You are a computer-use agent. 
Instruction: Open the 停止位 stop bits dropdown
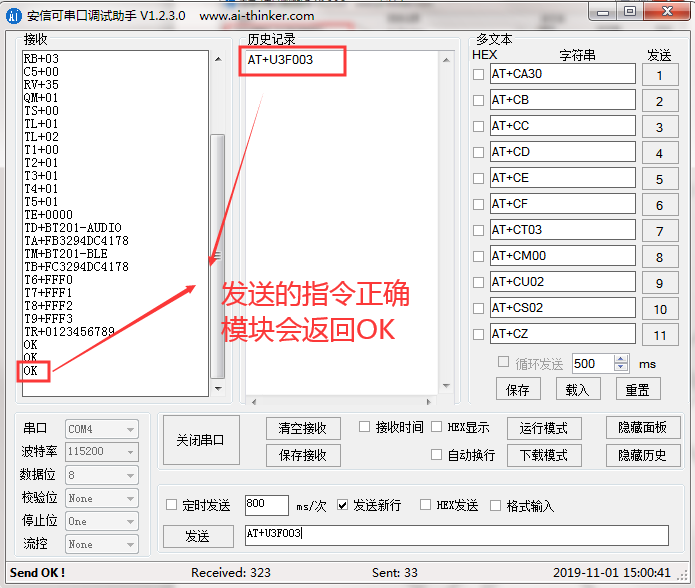[102, 522]
